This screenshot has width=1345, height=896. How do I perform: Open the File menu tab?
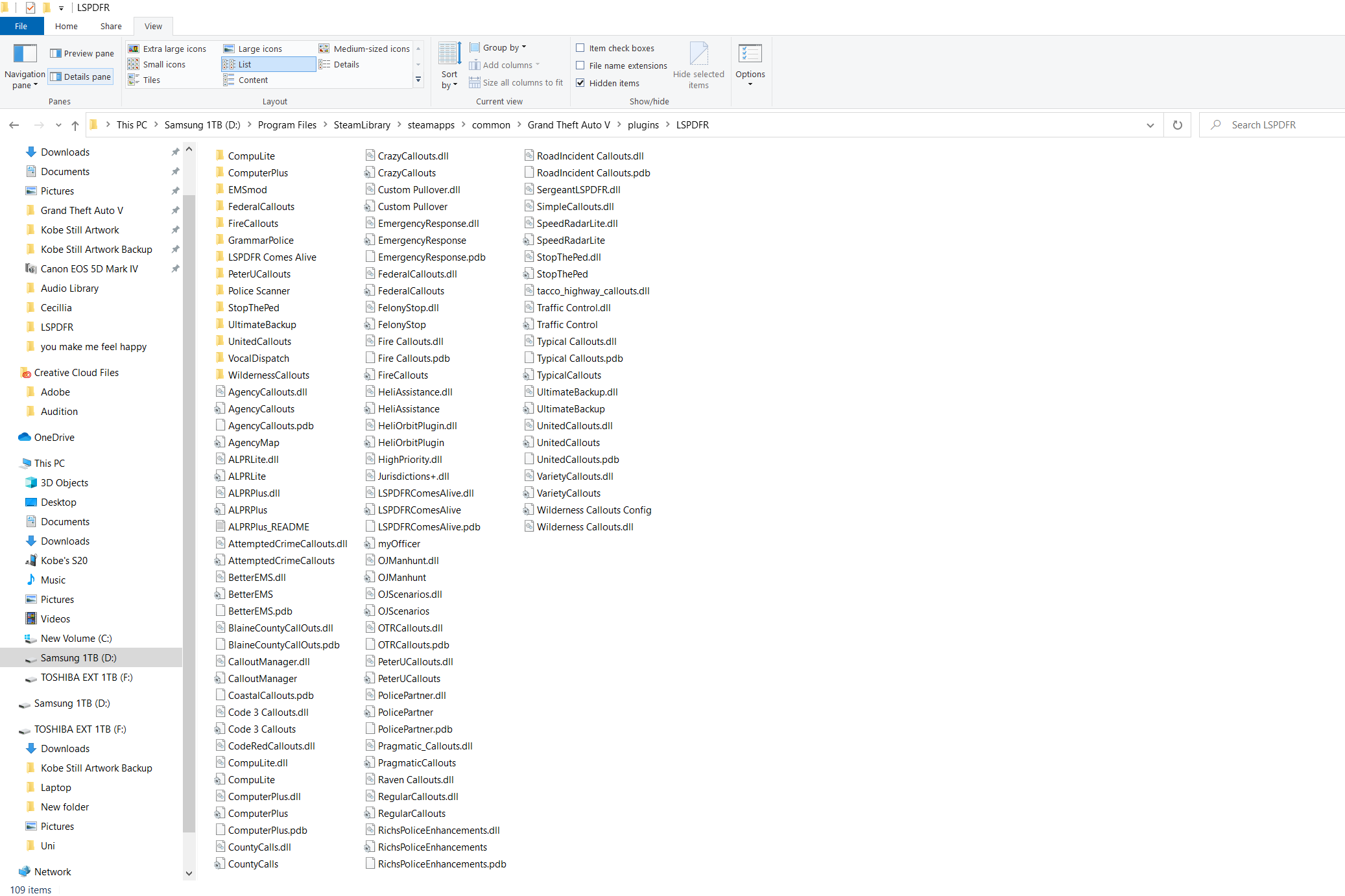21,26
